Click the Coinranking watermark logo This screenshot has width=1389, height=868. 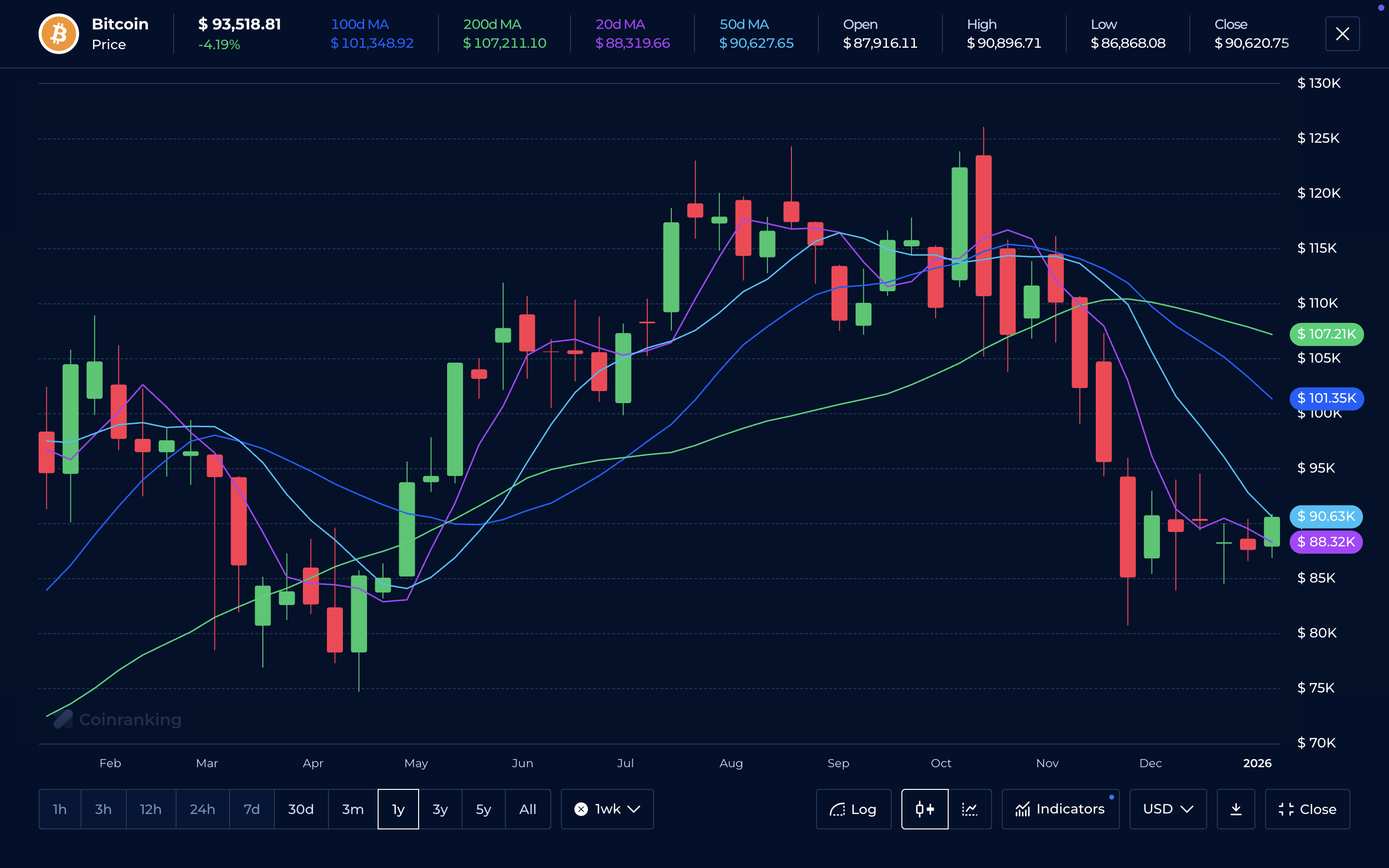(x=63, y=719)
